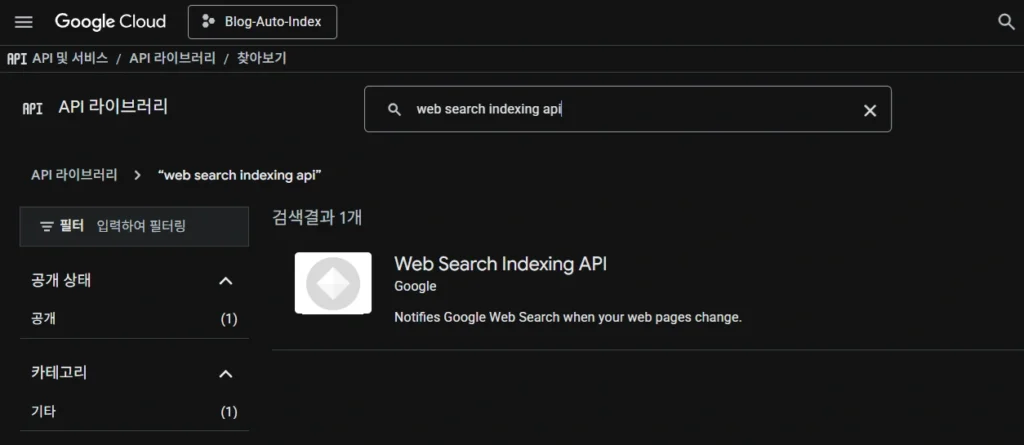Click the API icon beside API 라이브러리 heading

coord(33,108)
